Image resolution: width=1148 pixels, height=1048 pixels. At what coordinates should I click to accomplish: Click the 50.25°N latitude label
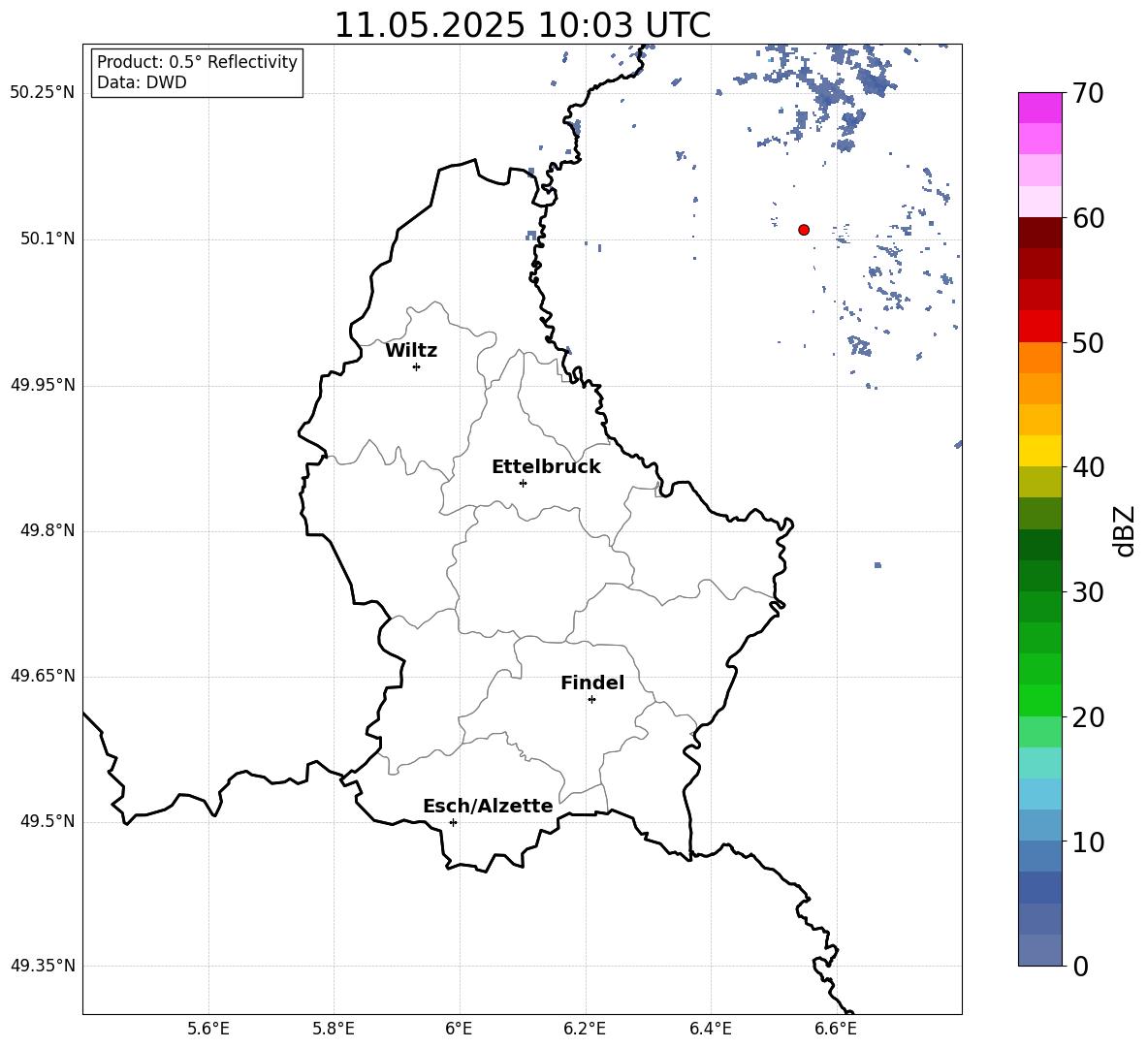(x=43, y=93)
